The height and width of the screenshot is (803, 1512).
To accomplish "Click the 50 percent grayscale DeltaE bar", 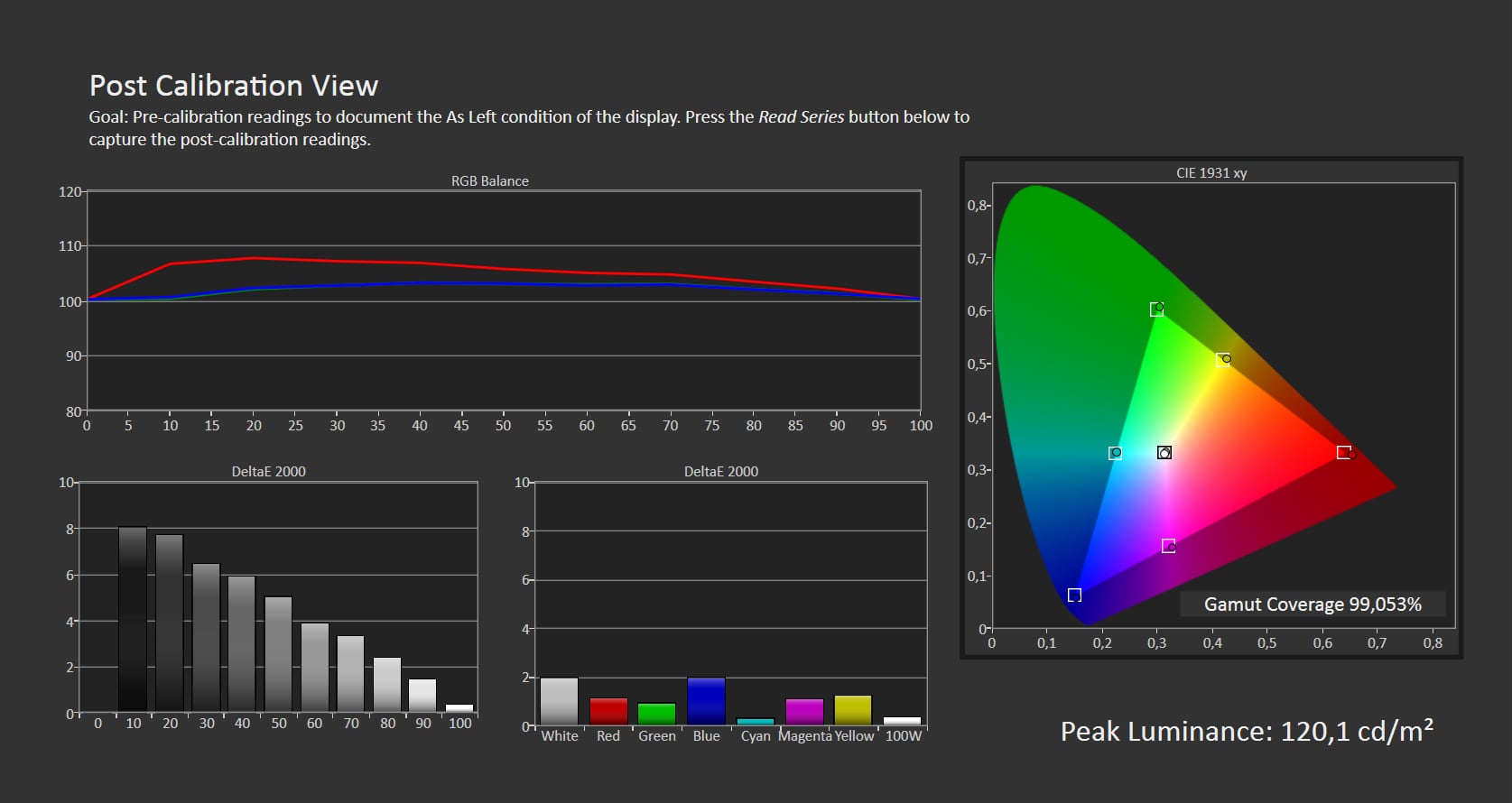I will tap(278, 655).
